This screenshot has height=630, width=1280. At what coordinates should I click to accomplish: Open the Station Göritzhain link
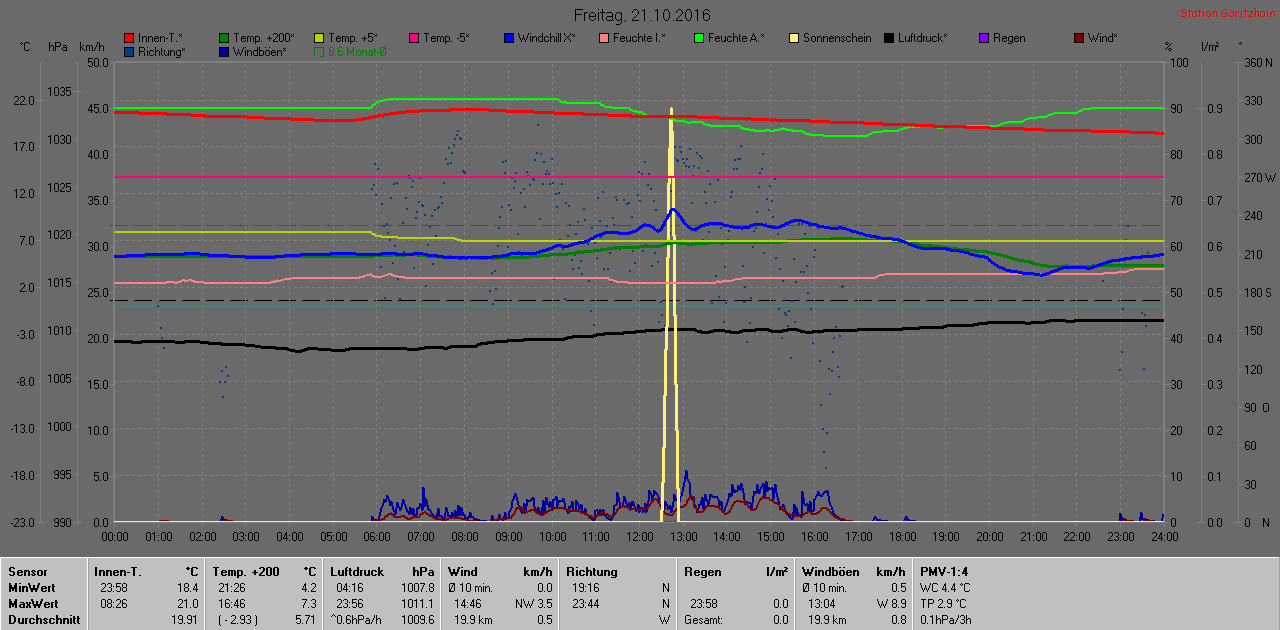coord(1225,13)
